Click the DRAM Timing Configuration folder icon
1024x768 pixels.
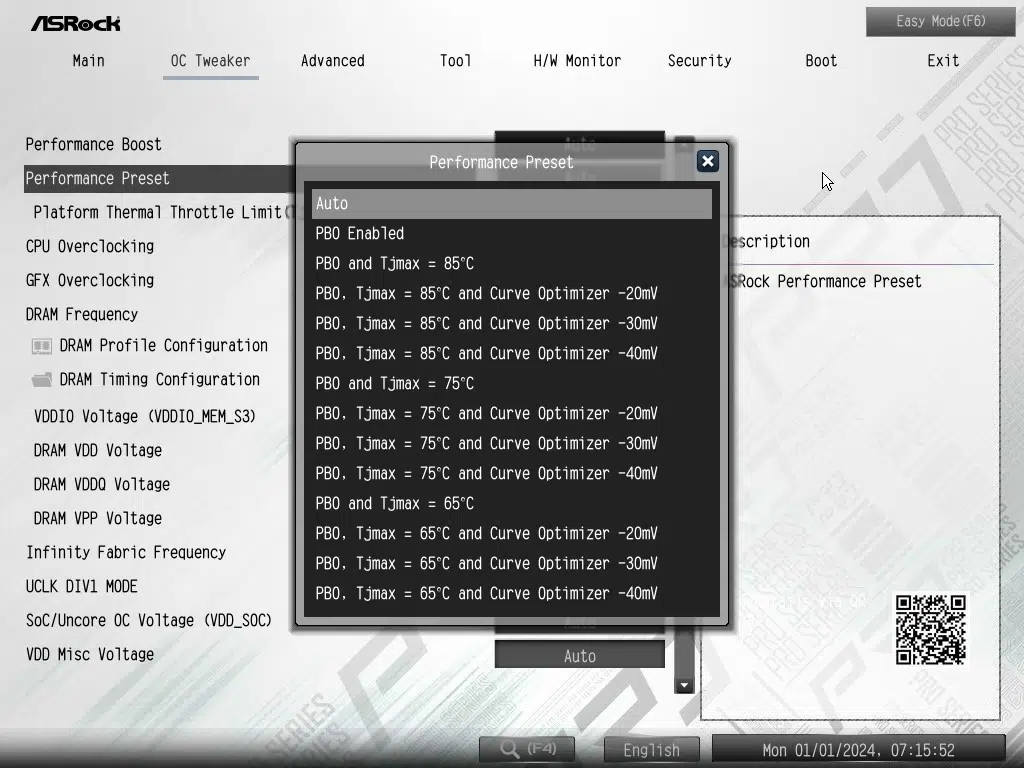click(x=42, y=380)
